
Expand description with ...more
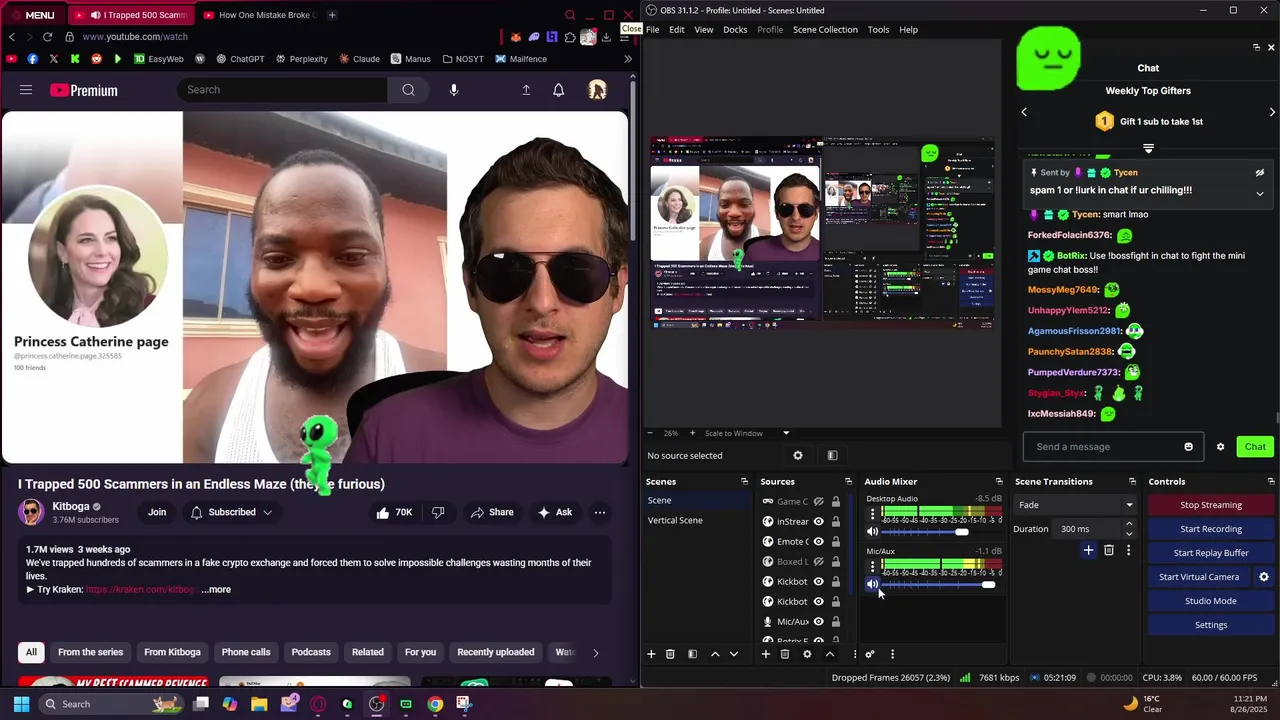[216, 590]
